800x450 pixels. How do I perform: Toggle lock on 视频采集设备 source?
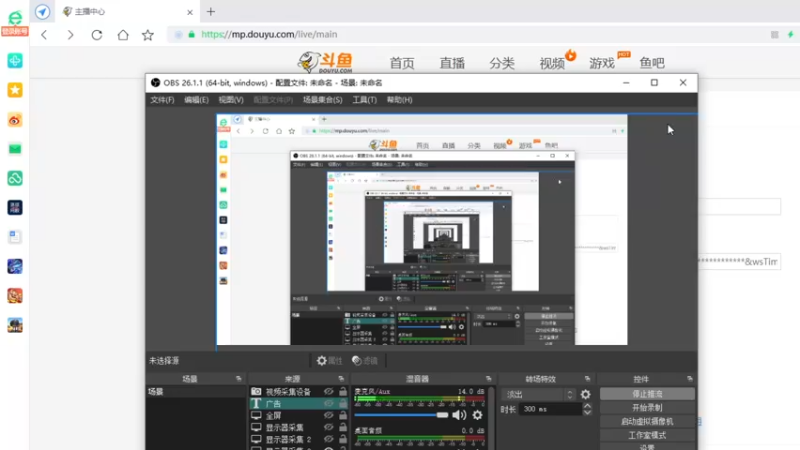343,391
